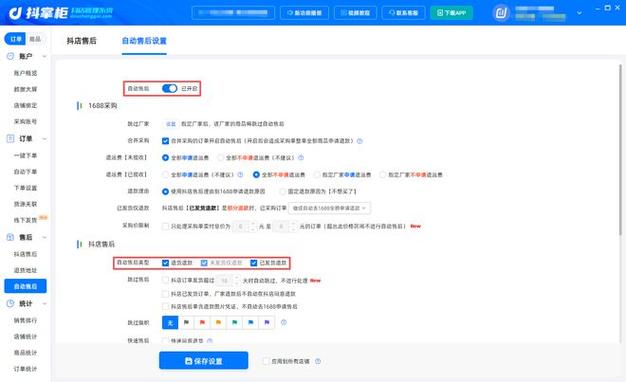The image size is (626, 382).
Task: Select first 退款理由 radio using 抖店售后 reason
Action: 165,192
